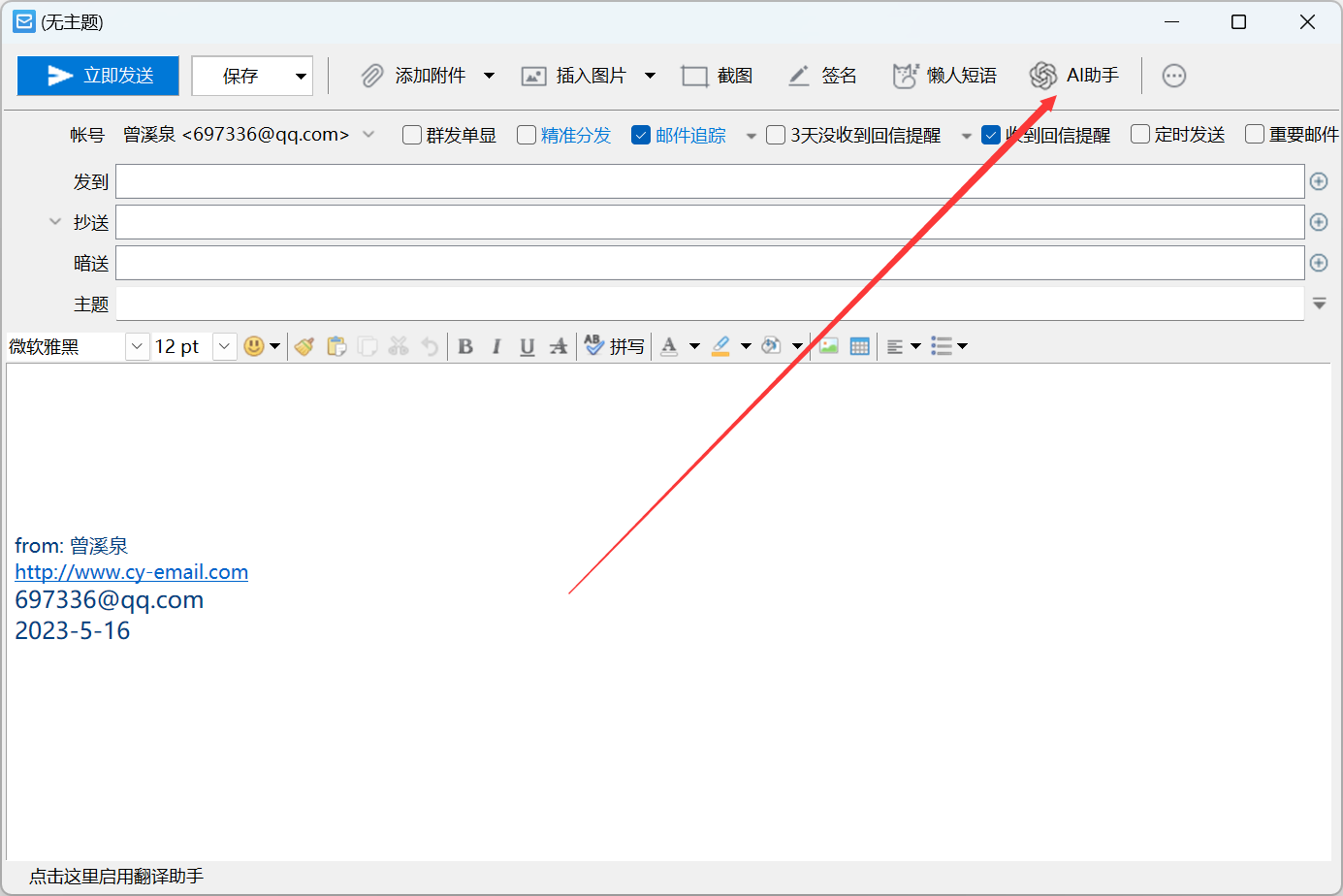Undo the last edit
This screenshot has height=896, width=1343.
(x=430, y=346)
